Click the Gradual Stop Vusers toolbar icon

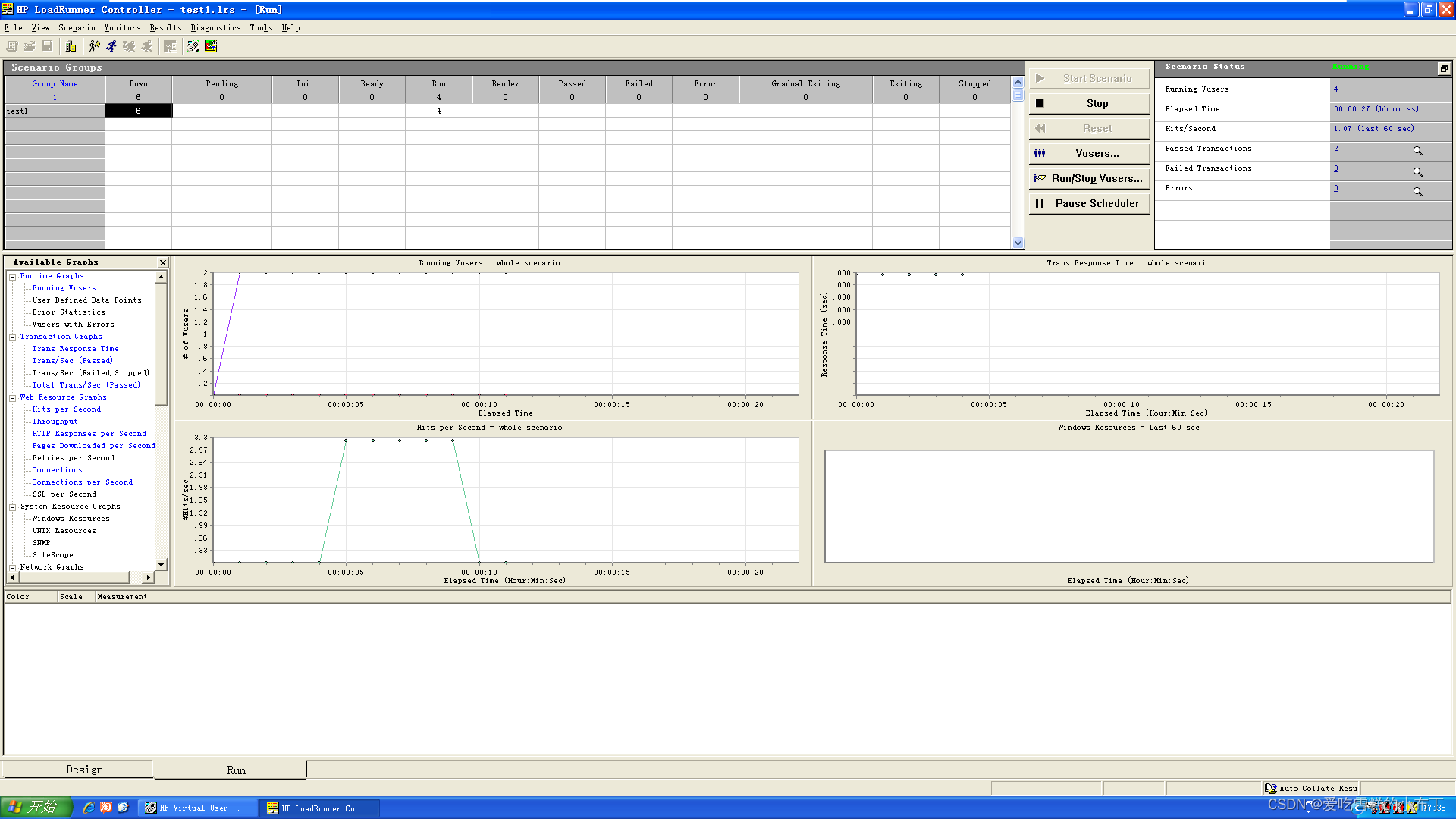(x=129, y=46)
